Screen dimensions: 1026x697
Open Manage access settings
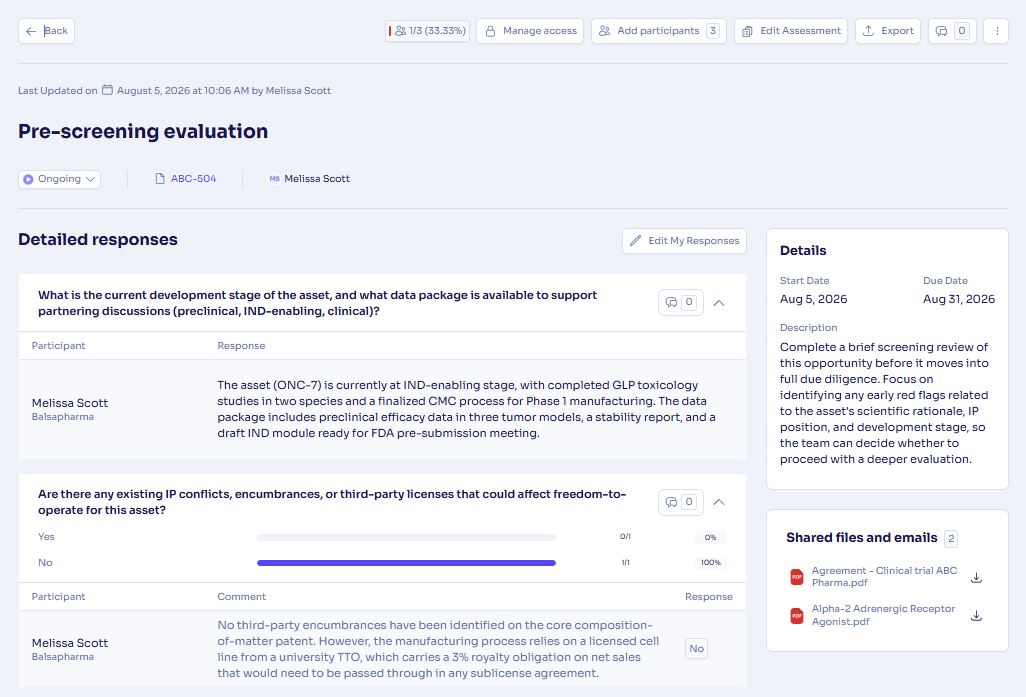[x=530, y=31]
